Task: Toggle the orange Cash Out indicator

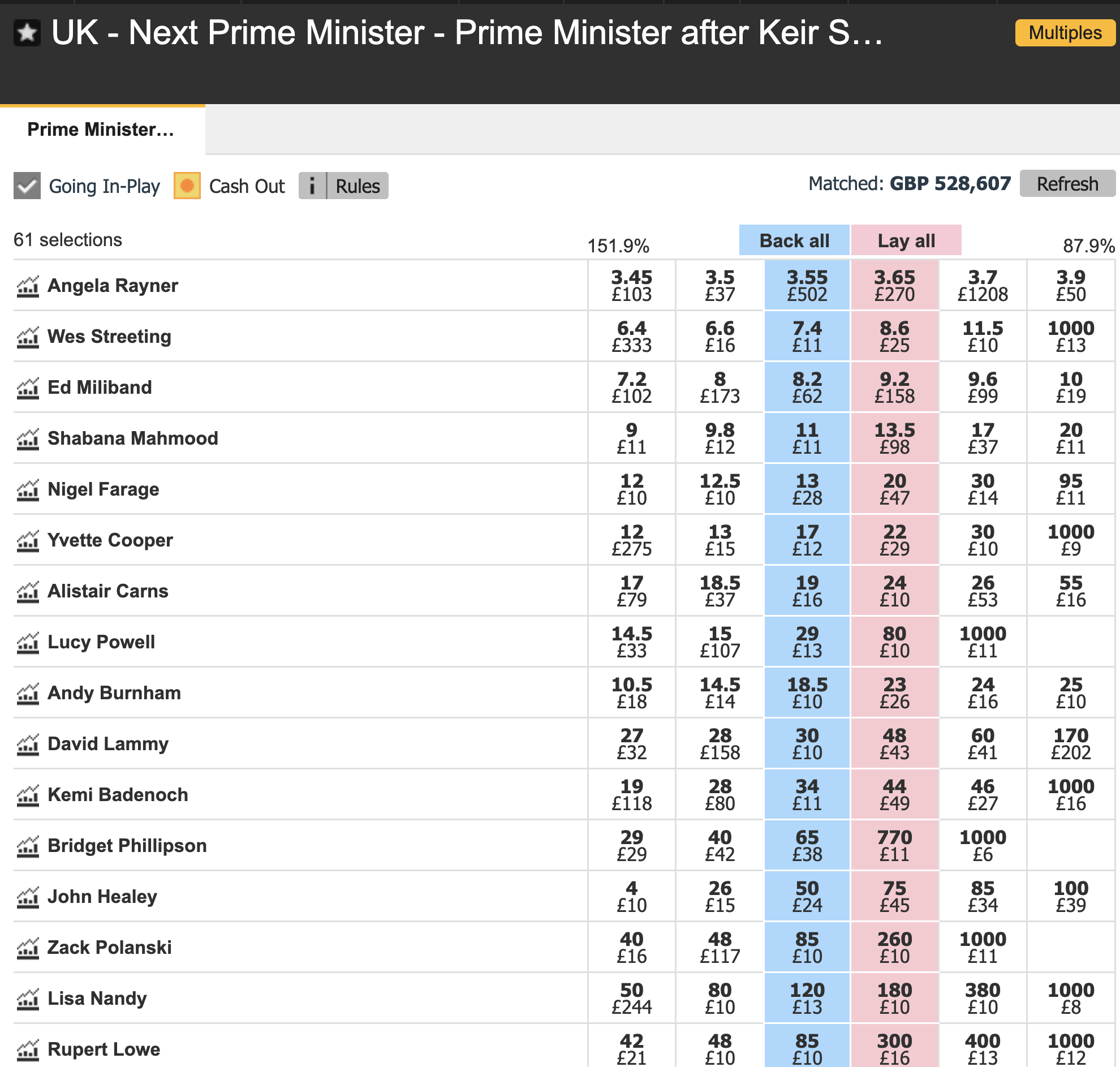Action: point(187,186)
